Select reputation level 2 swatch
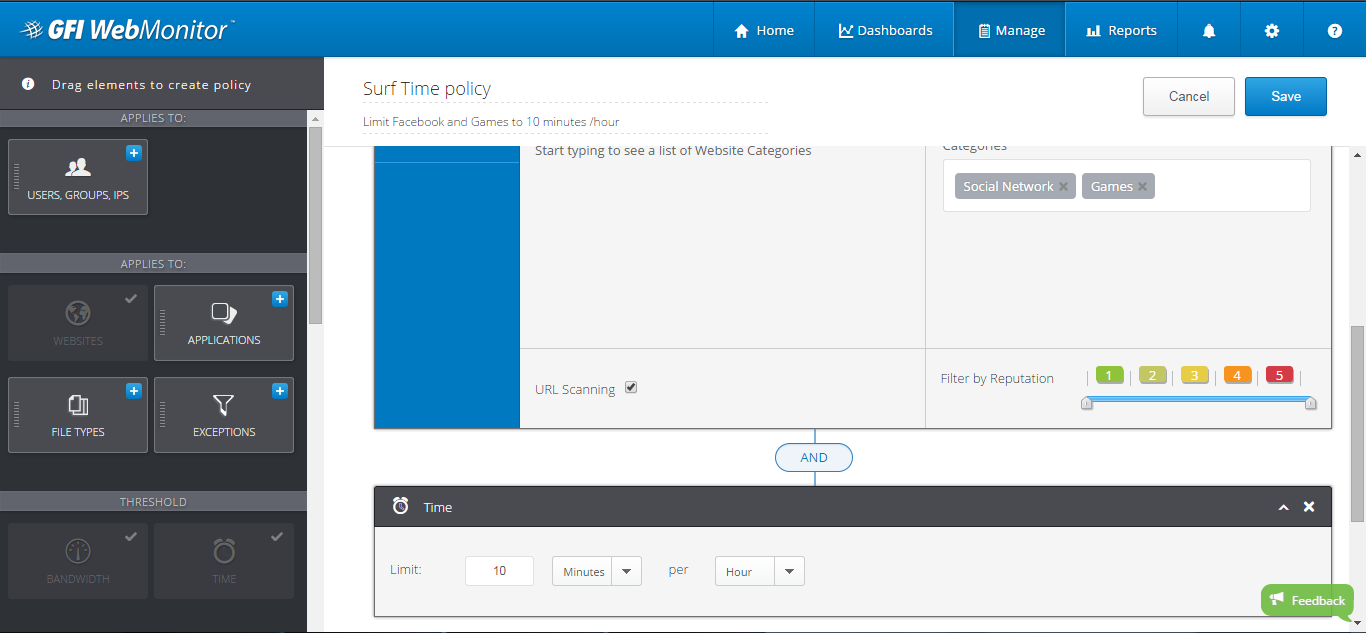This screenshot has height=633, width=1366. pyautogui.click(x=1152, y=376)
